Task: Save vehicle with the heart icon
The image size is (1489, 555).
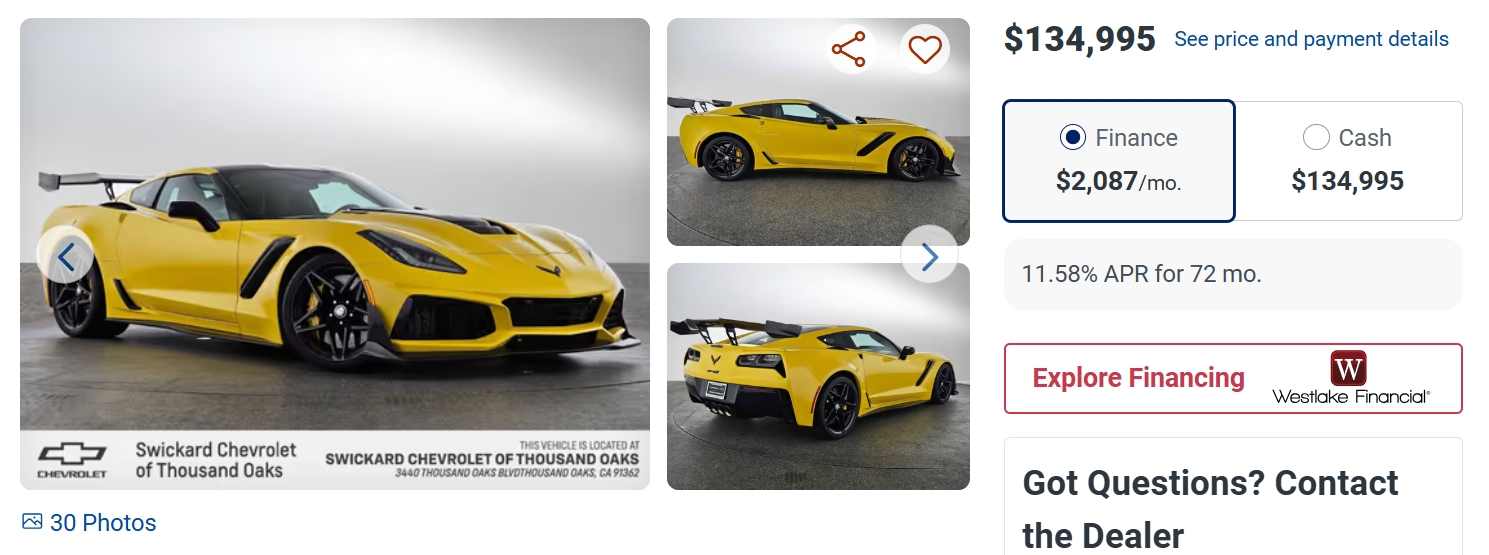Action: click(x=925, y=49)
